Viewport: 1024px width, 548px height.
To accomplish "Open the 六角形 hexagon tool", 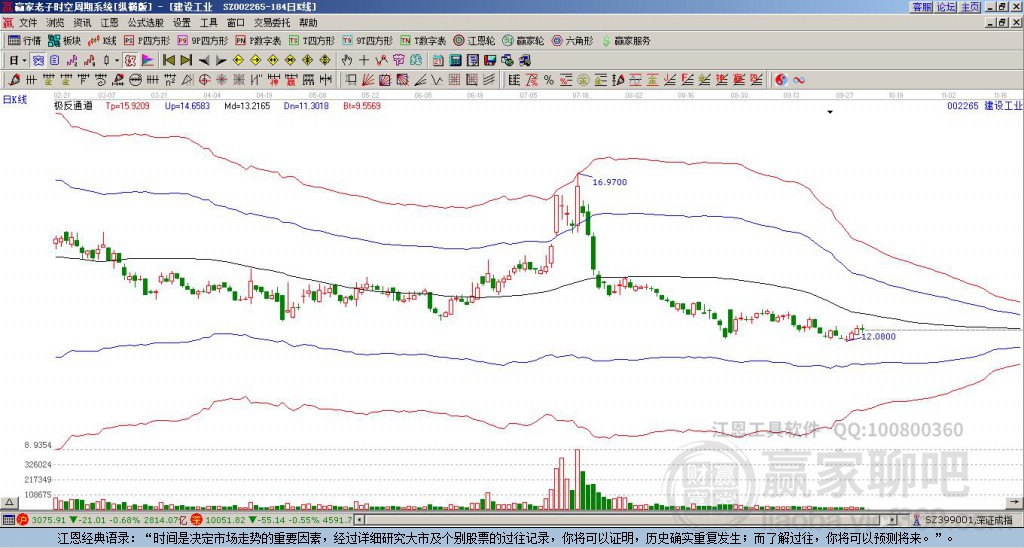I will 573,40.
